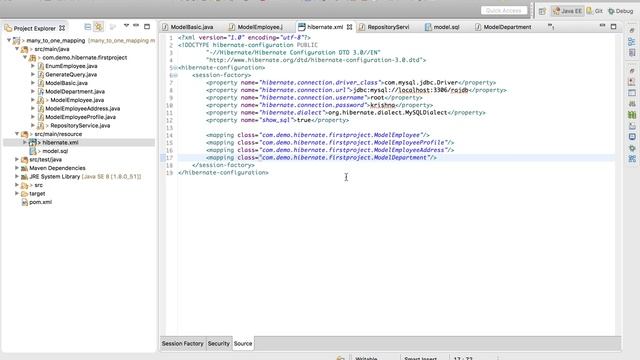Switch to Debug perspective
This screenshot has height=360, width=640.
[x=620, y=11]
